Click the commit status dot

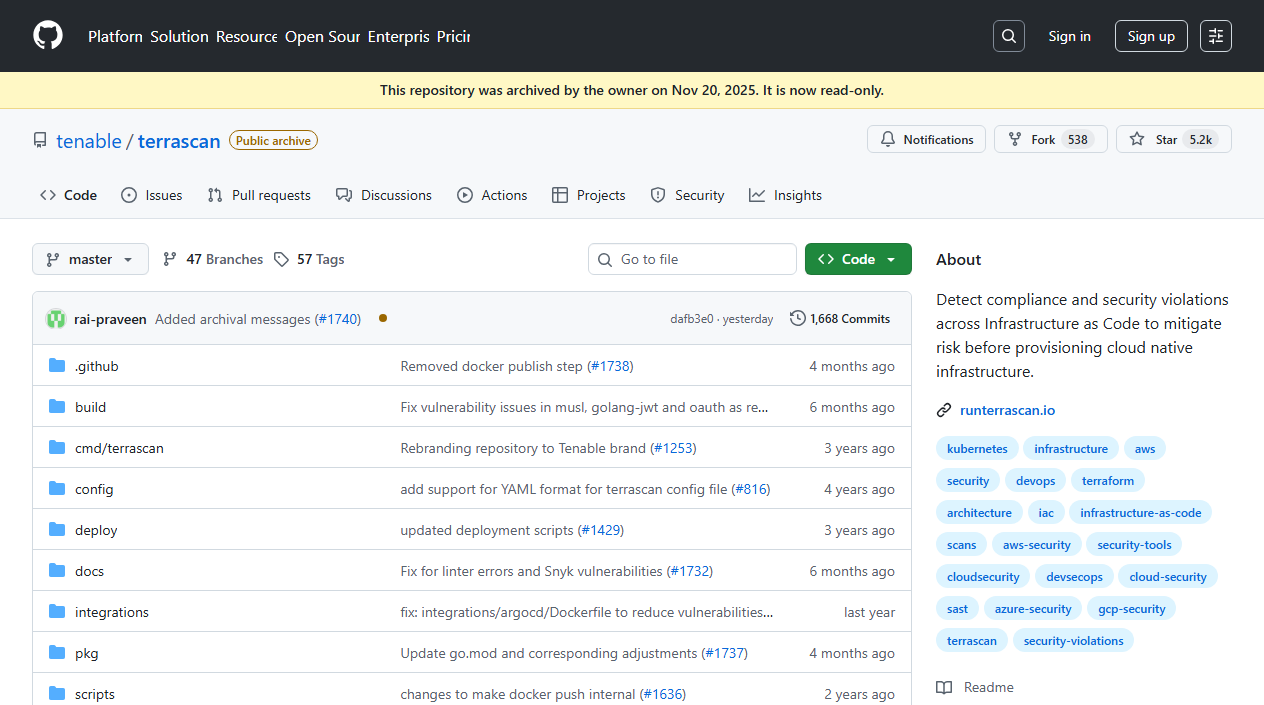pos(383,318)
